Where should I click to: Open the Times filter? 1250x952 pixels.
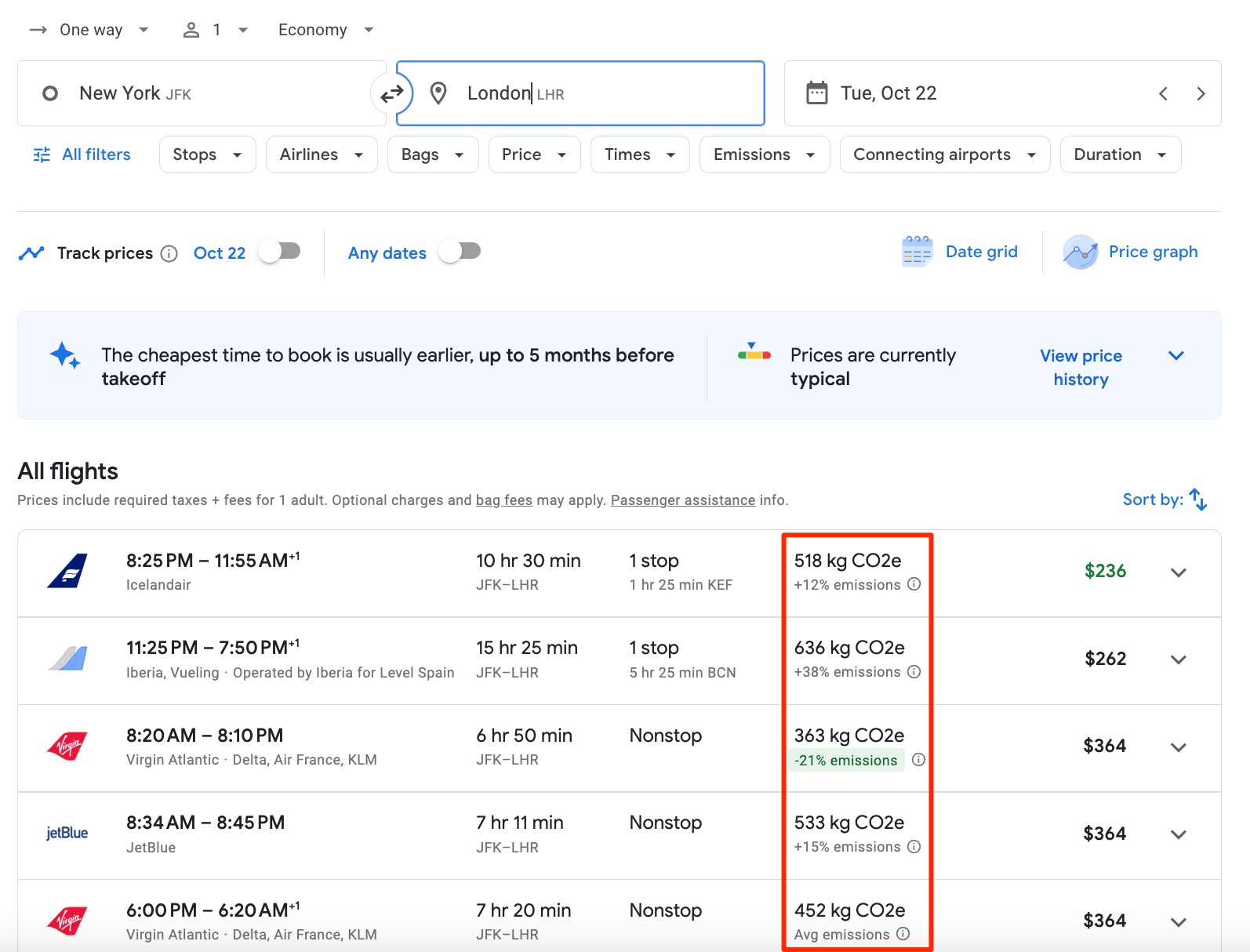[x=640, y=154]
